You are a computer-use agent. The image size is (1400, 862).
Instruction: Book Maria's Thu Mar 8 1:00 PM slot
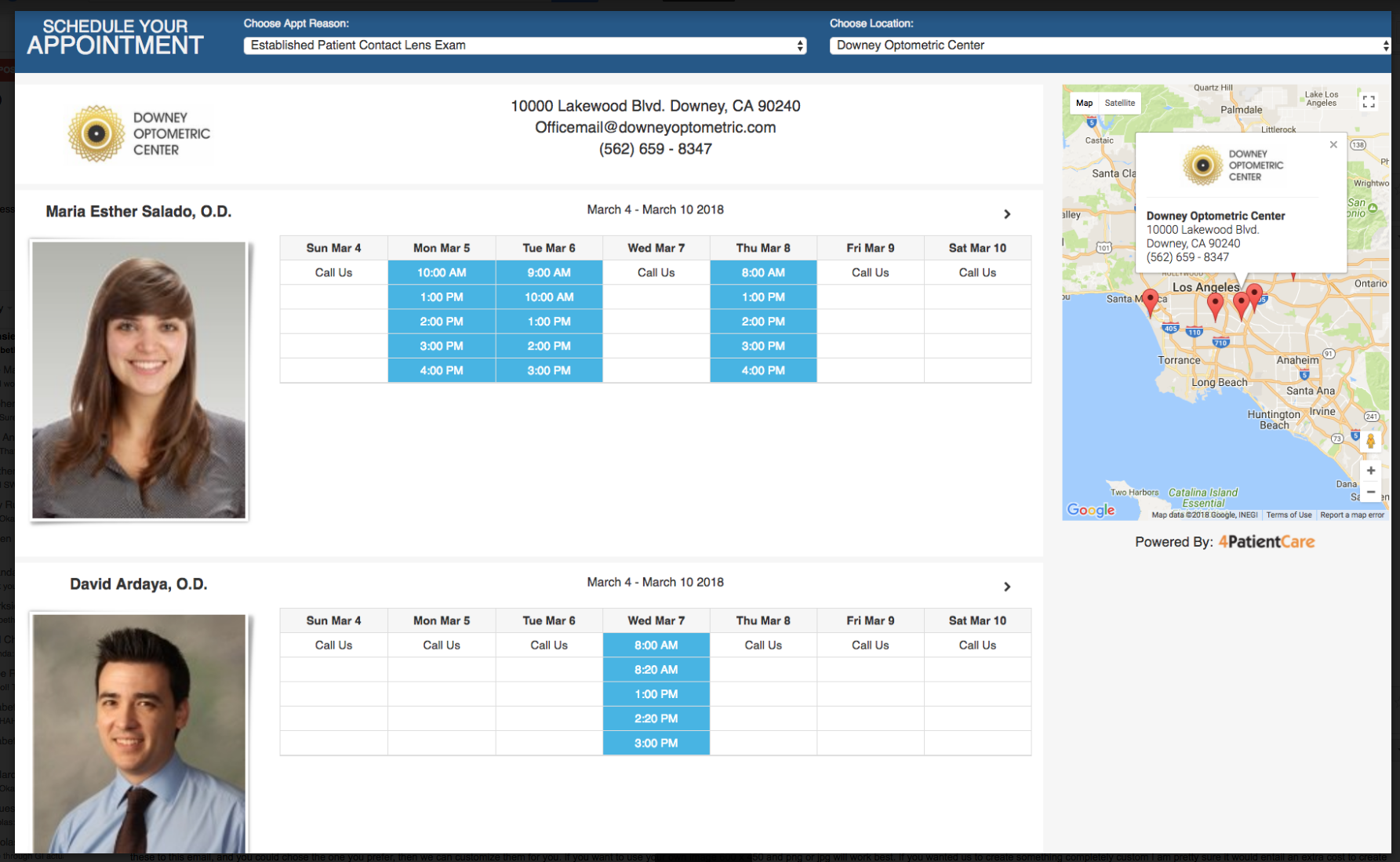763,296
